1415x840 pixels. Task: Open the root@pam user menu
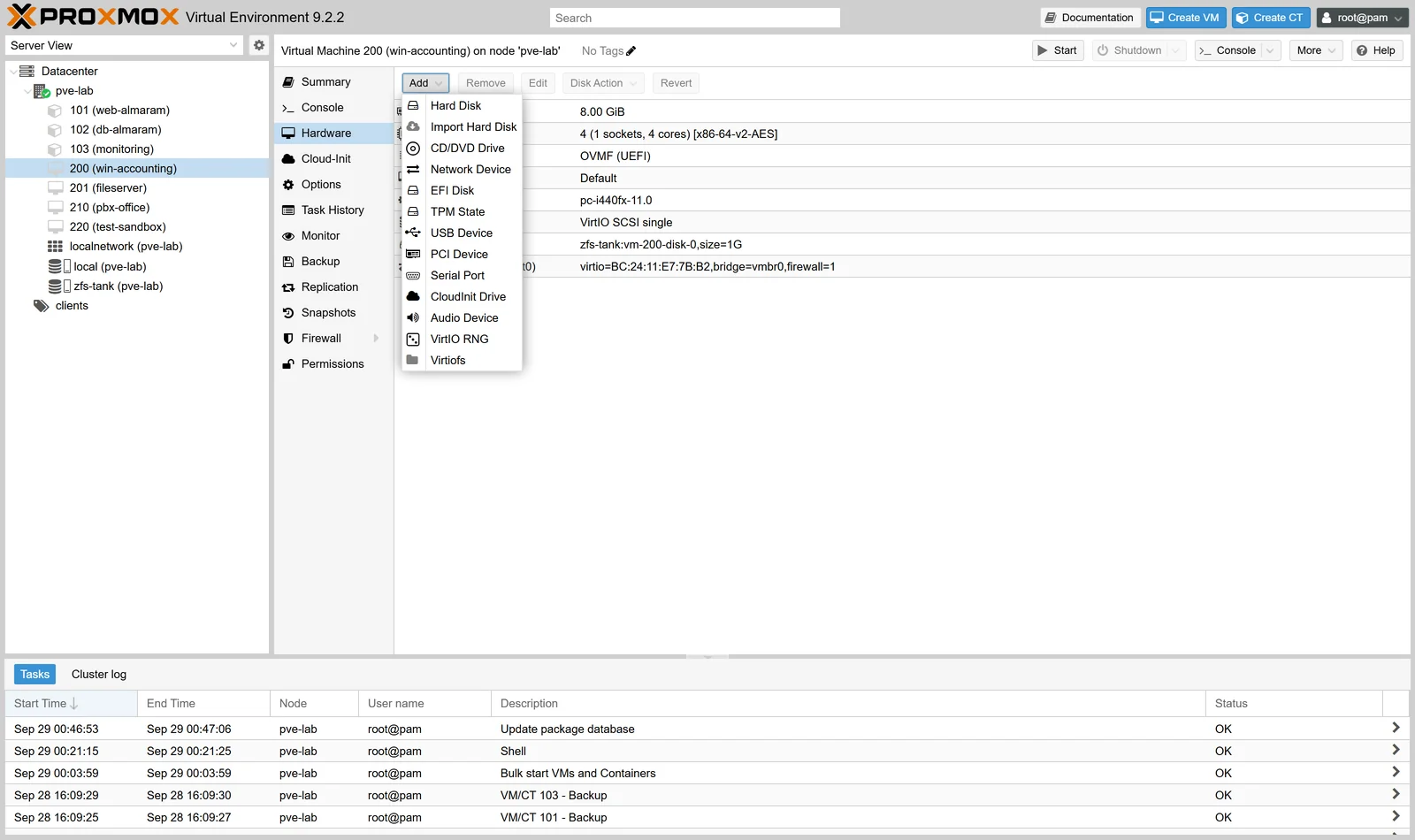click(1362, 18)
